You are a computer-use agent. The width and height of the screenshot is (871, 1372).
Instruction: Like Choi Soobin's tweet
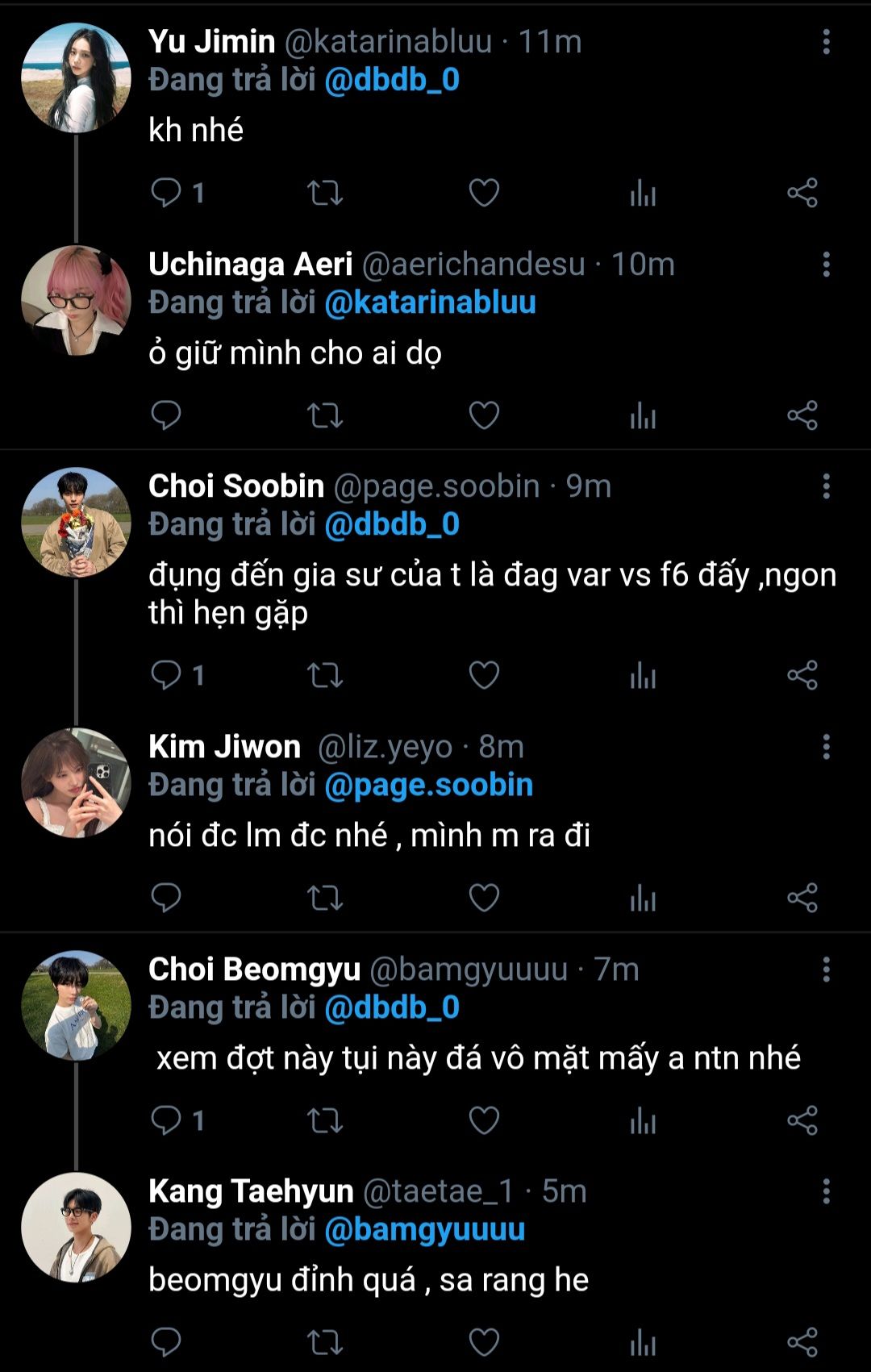pos(484,675)
